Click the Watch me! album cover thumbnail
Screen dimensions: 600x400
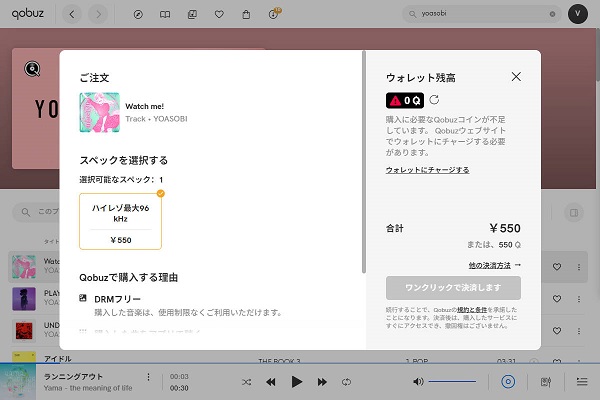[99, 113]
